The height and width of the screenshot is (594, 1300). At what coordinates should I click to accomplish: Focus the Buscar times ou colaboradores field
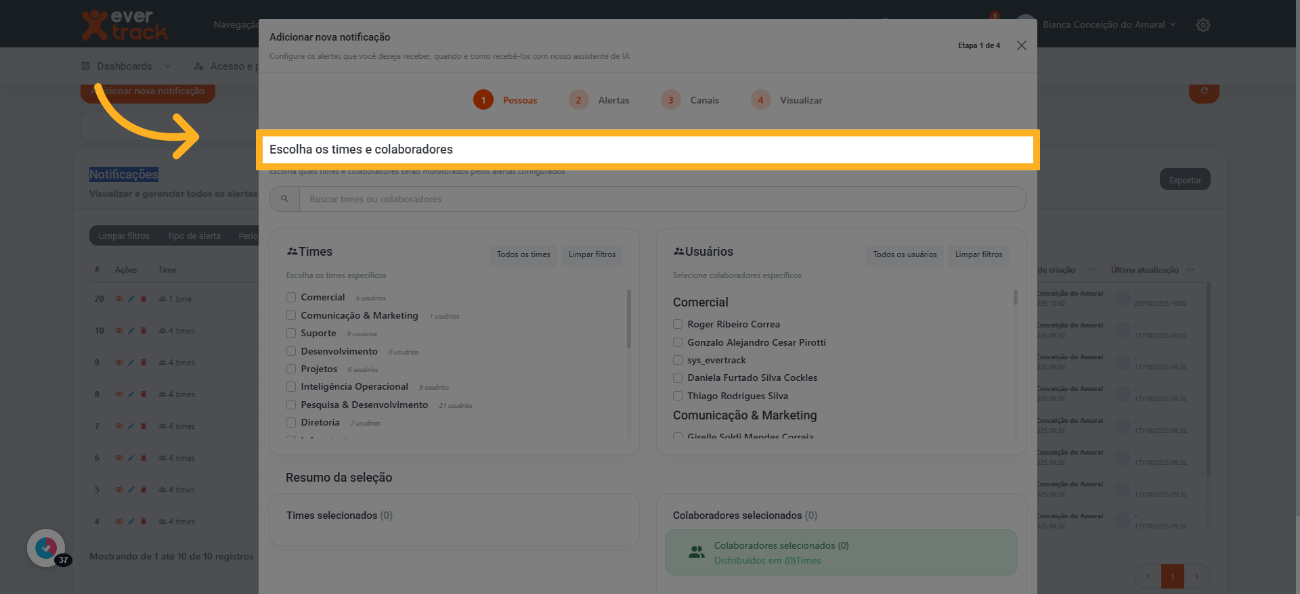click(660, 199)
